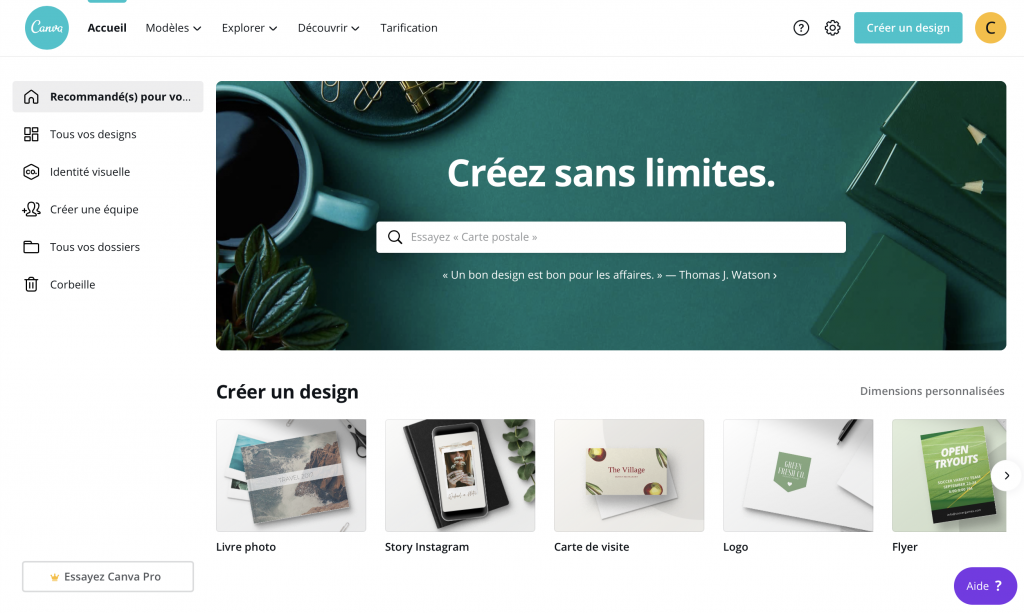Go to the Accueil tab
1024x613 pixels.
(107, 28)
